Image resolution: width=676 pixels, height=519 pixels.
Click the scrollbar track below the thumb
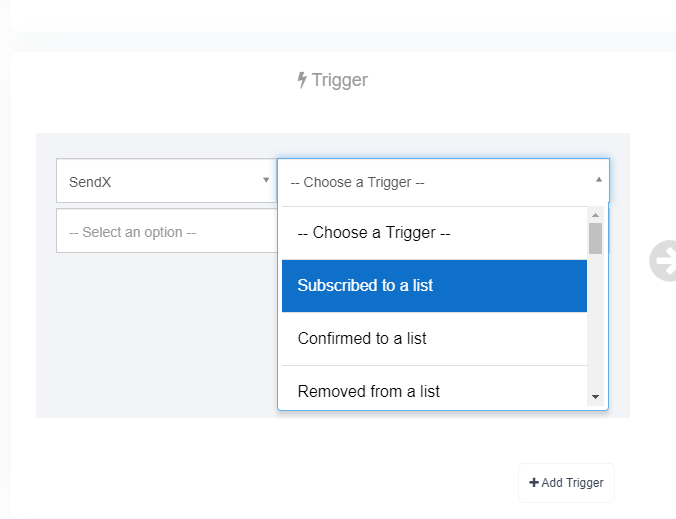pyautogui.click(x=595, y=321)
